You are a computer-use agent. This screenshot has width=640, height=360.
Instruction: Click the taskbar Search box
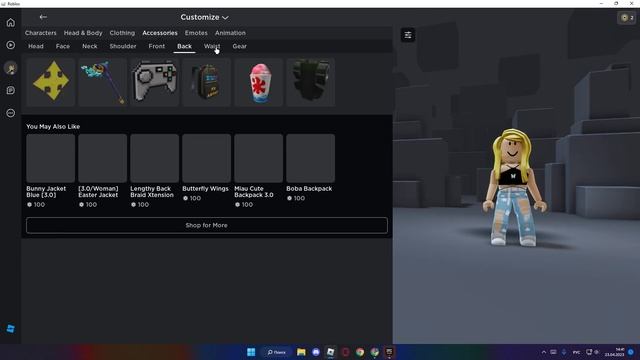coord(276,352)
